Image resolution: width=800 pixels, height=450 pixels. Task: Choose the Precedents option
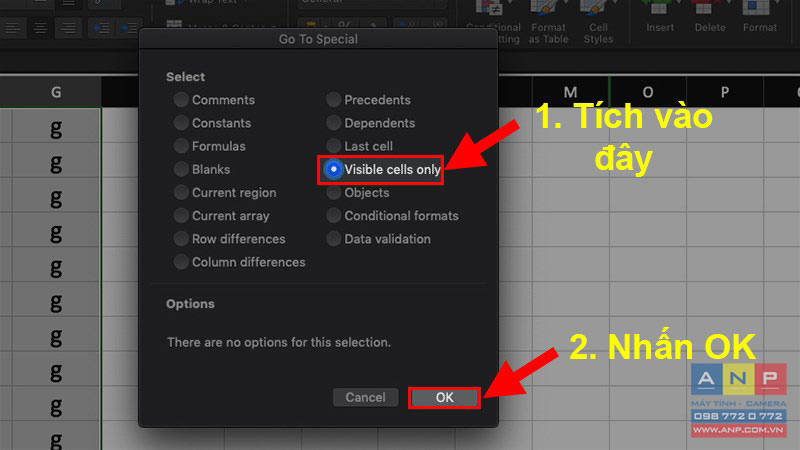(x=333, y=99)
